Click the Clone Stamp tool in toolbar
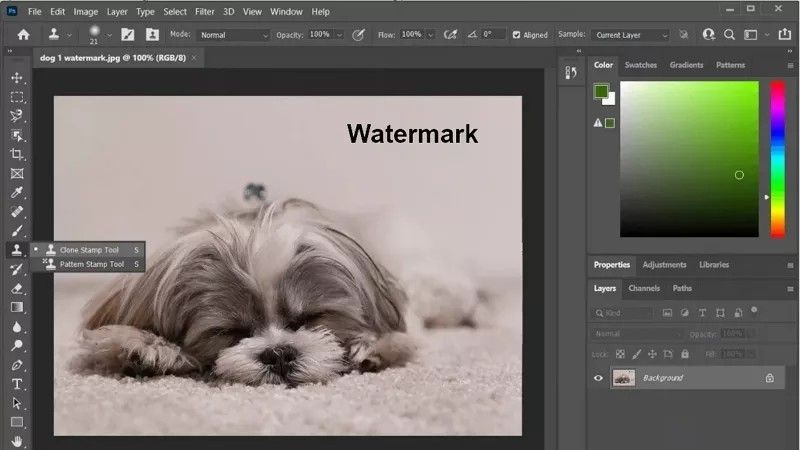Image resolution: width=800 pixels, height=450 pixels. coord(17,249)
